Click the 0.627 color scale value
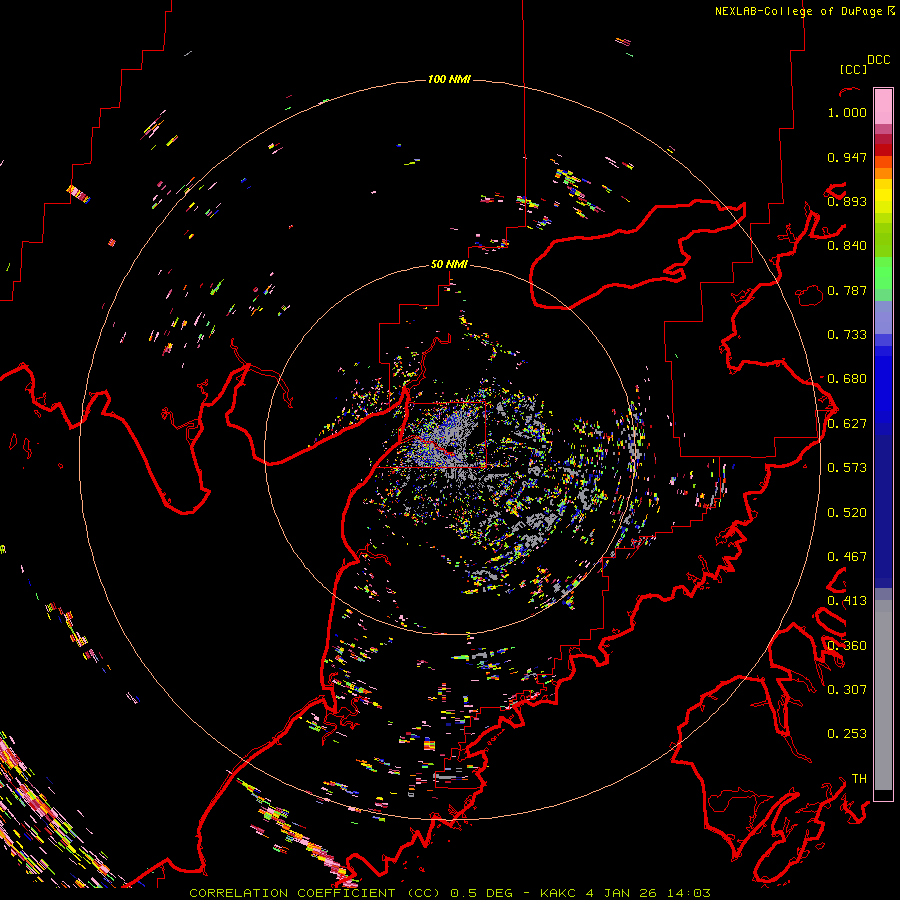 (x=847, y=424)
